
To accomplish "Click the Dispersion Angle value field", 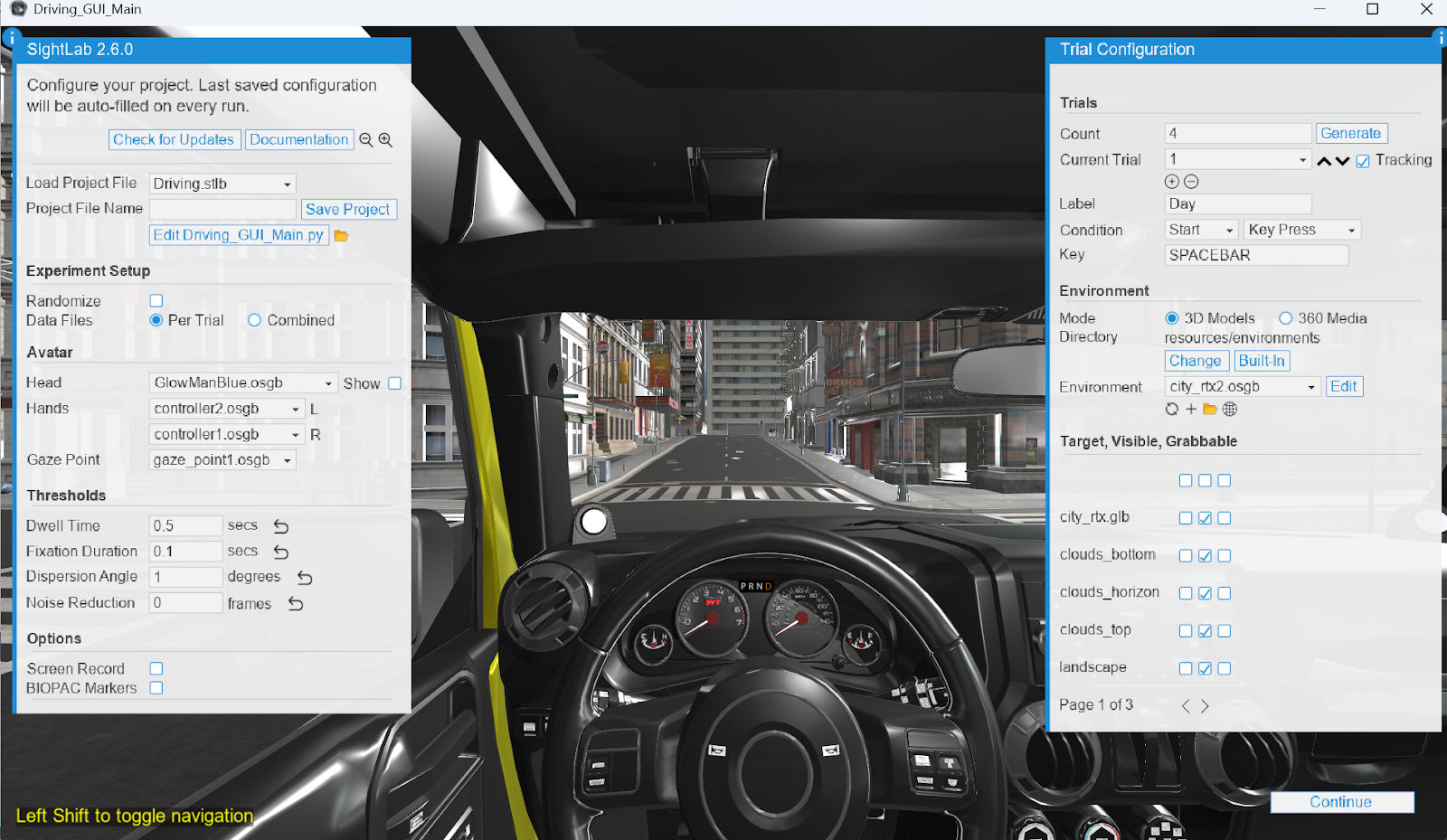I will [x=185, y=577].
